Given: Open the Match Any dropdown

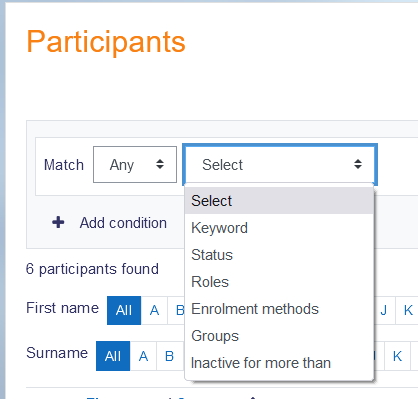Looking at the screenshot, I should pyautogui.click(x=135, y=164).
